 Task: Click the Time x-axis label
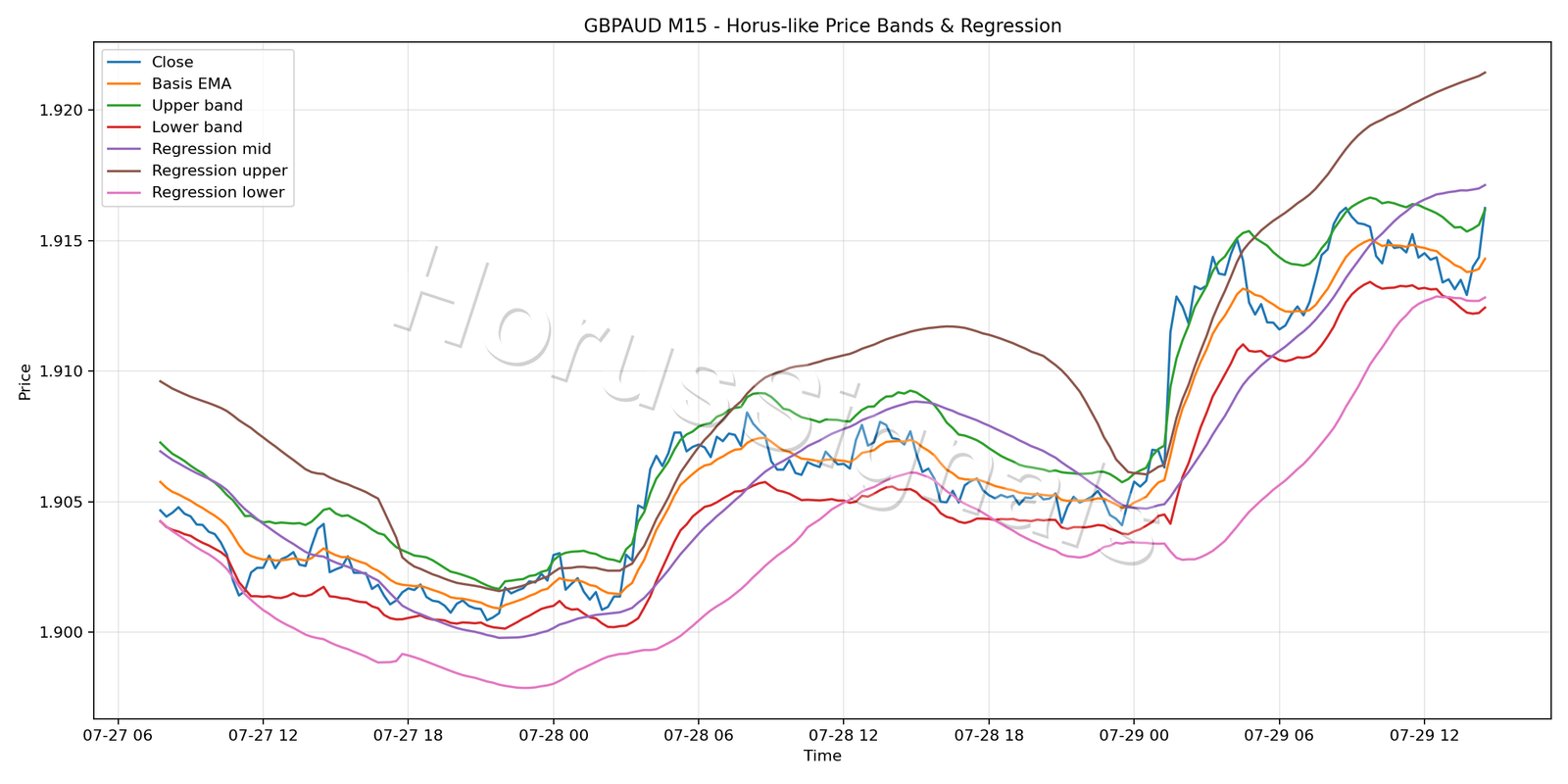point(822,756)
